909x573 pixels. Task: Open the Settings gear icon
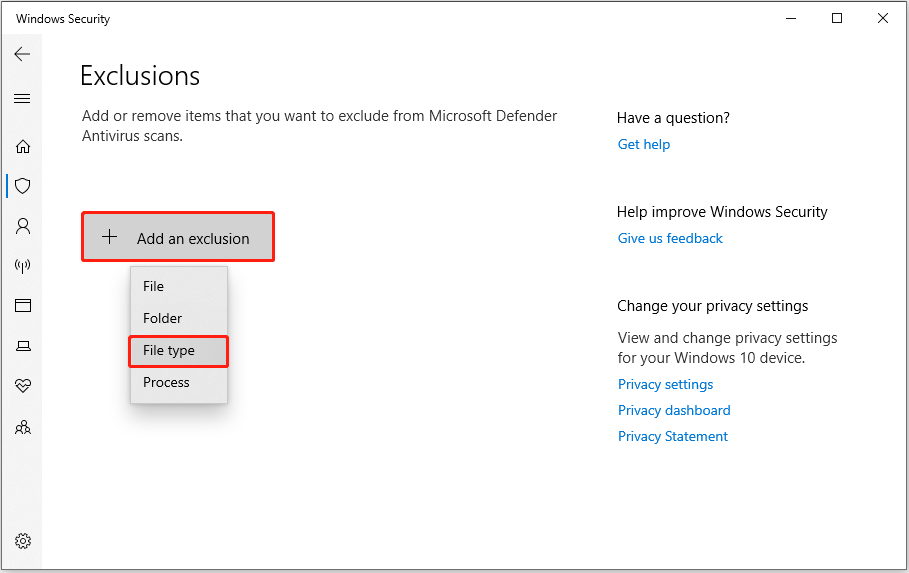pos(22,541)
